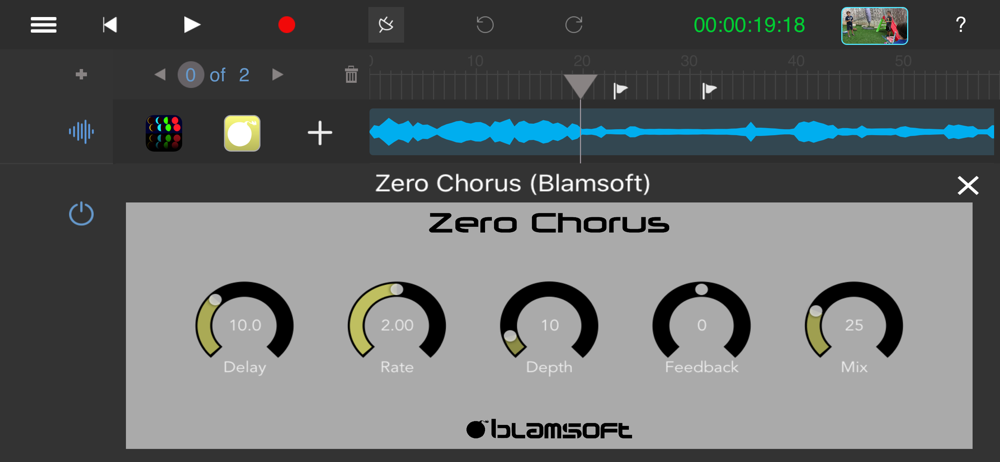Click the total effects count 2

pyautogui.click(x=244, y=75)
